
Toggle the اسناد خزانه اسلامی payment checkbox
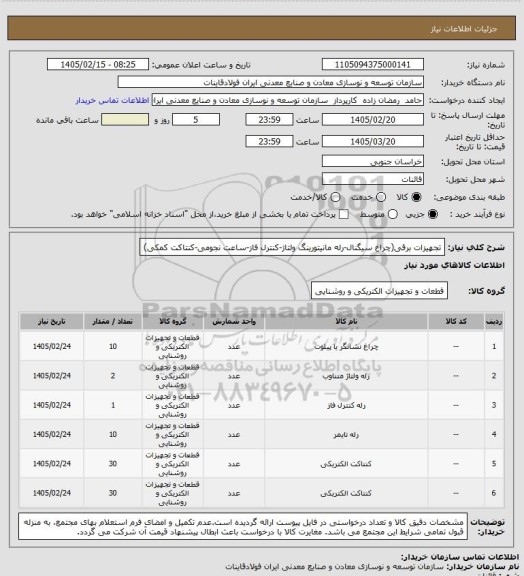tap(344, 214)
